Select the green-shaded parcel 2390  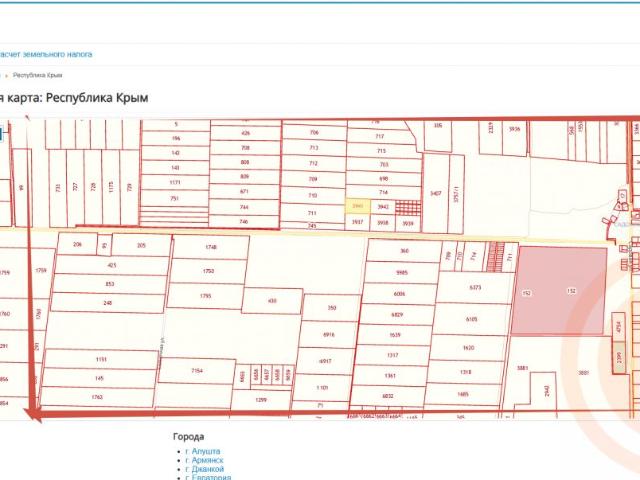click(619, 358)
